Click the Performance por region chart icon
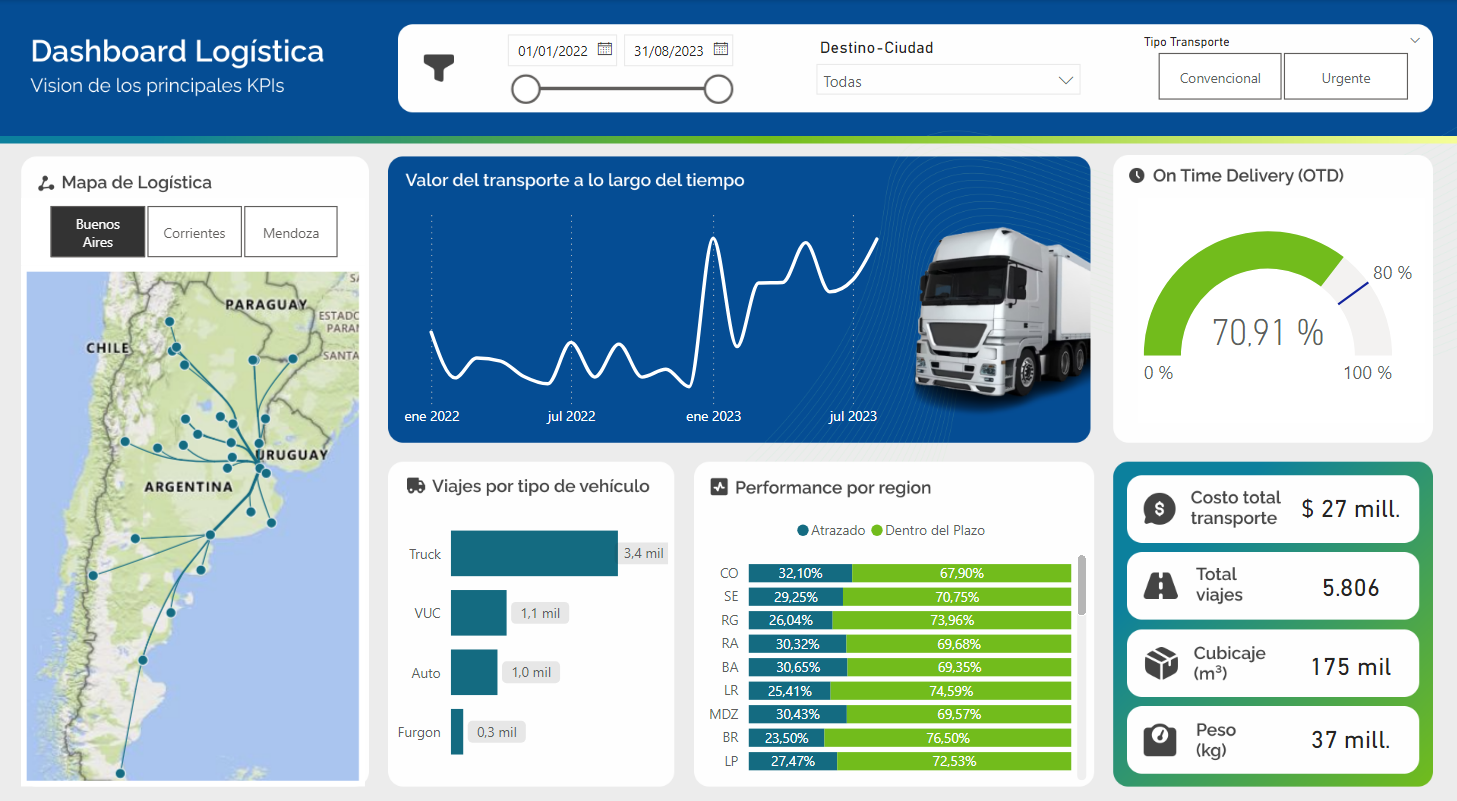The height and width of the screenshot is (801, 1457). [x=718, y=488]
